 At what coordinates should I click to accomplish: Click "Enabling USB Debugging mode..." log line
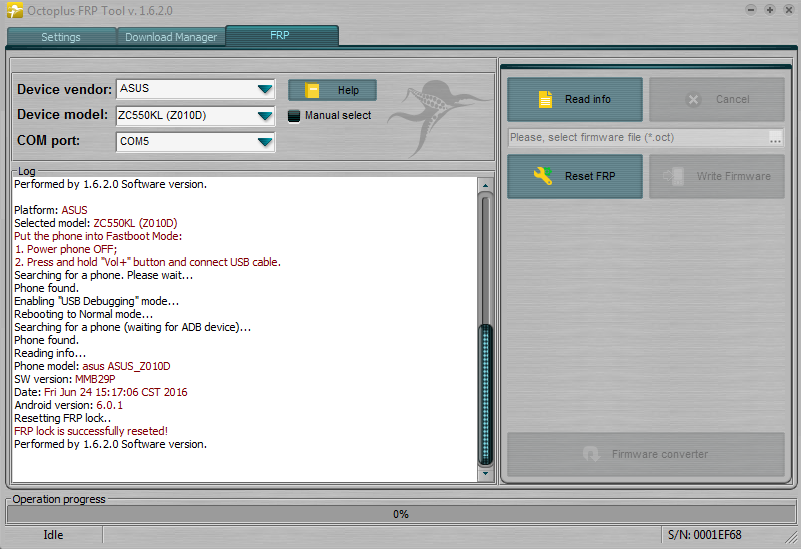click(x=97, y=301)
